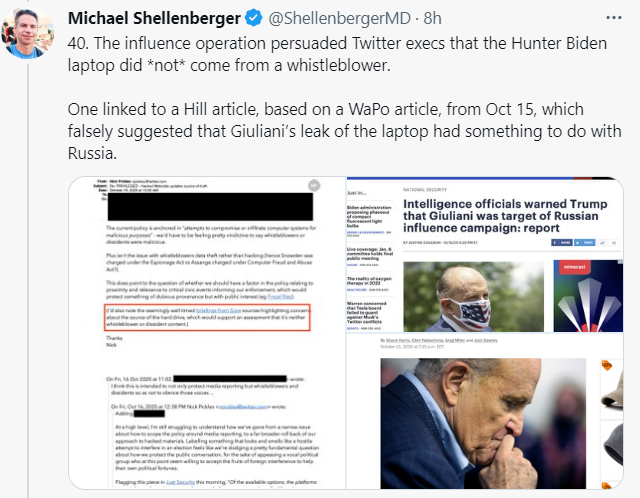The width and height of the screenshot is (640, 498).
Task: Open the tweet's three-dot More menu
Action: pyautogui.click(x=613, y=18)
